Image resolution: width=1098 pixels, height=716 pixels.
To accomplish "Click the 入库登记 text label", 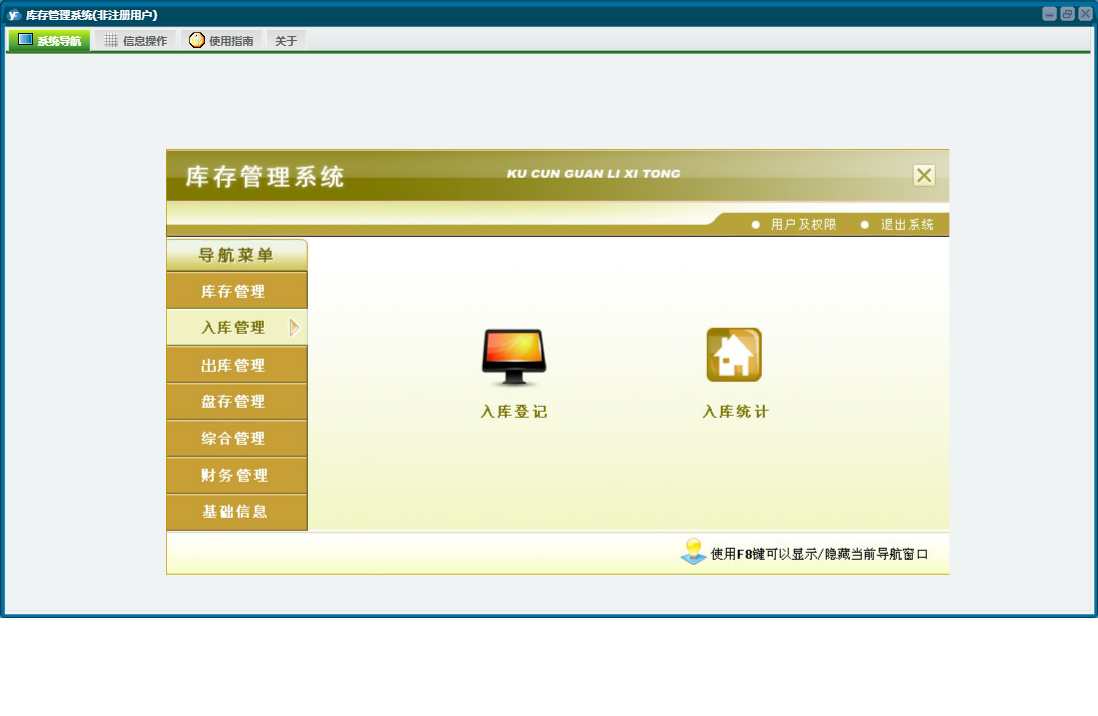I will pyautogui.click(x=514, y=412).
